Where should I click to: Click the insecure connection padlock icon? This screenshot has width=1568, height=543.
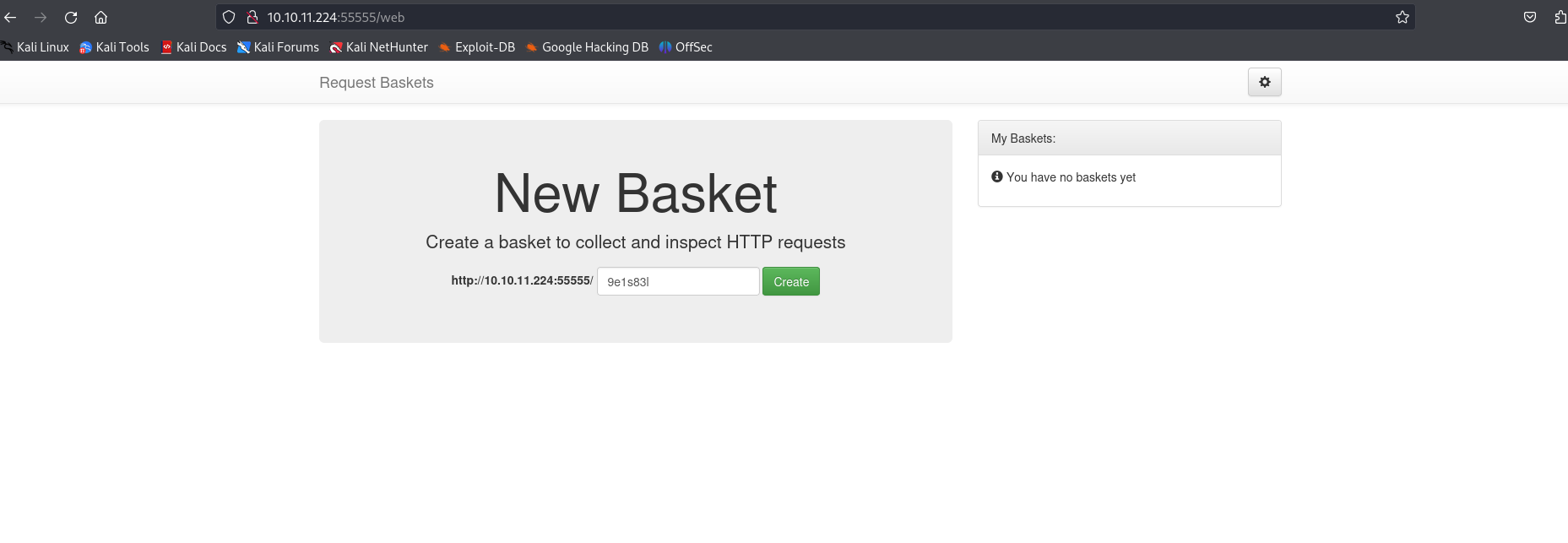pyautogui.click(x=252, y=17)
